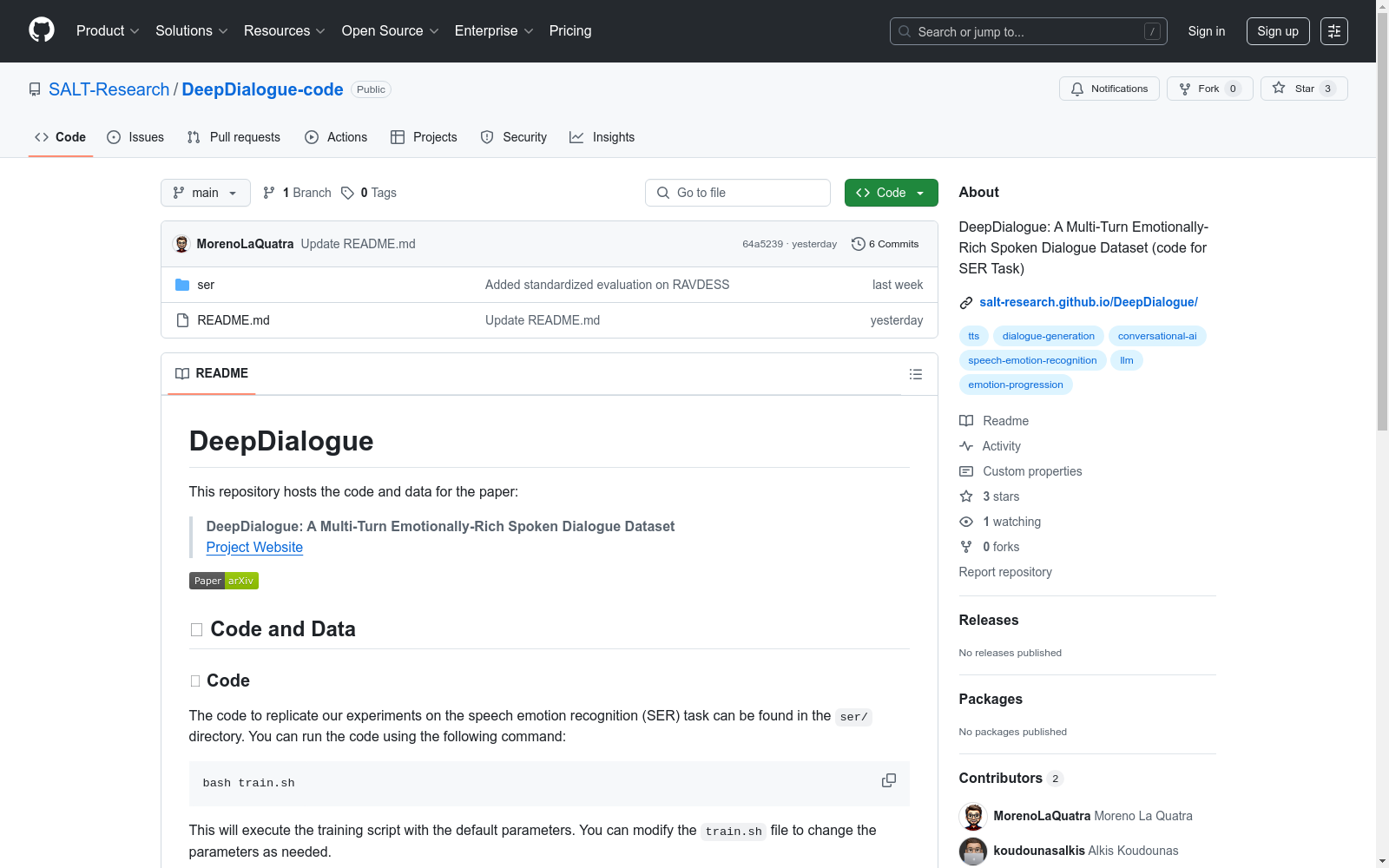This screenshot has height=868, width=1389.
Task: Switch to the Actions tab
Action: click(x=336, y=137)
